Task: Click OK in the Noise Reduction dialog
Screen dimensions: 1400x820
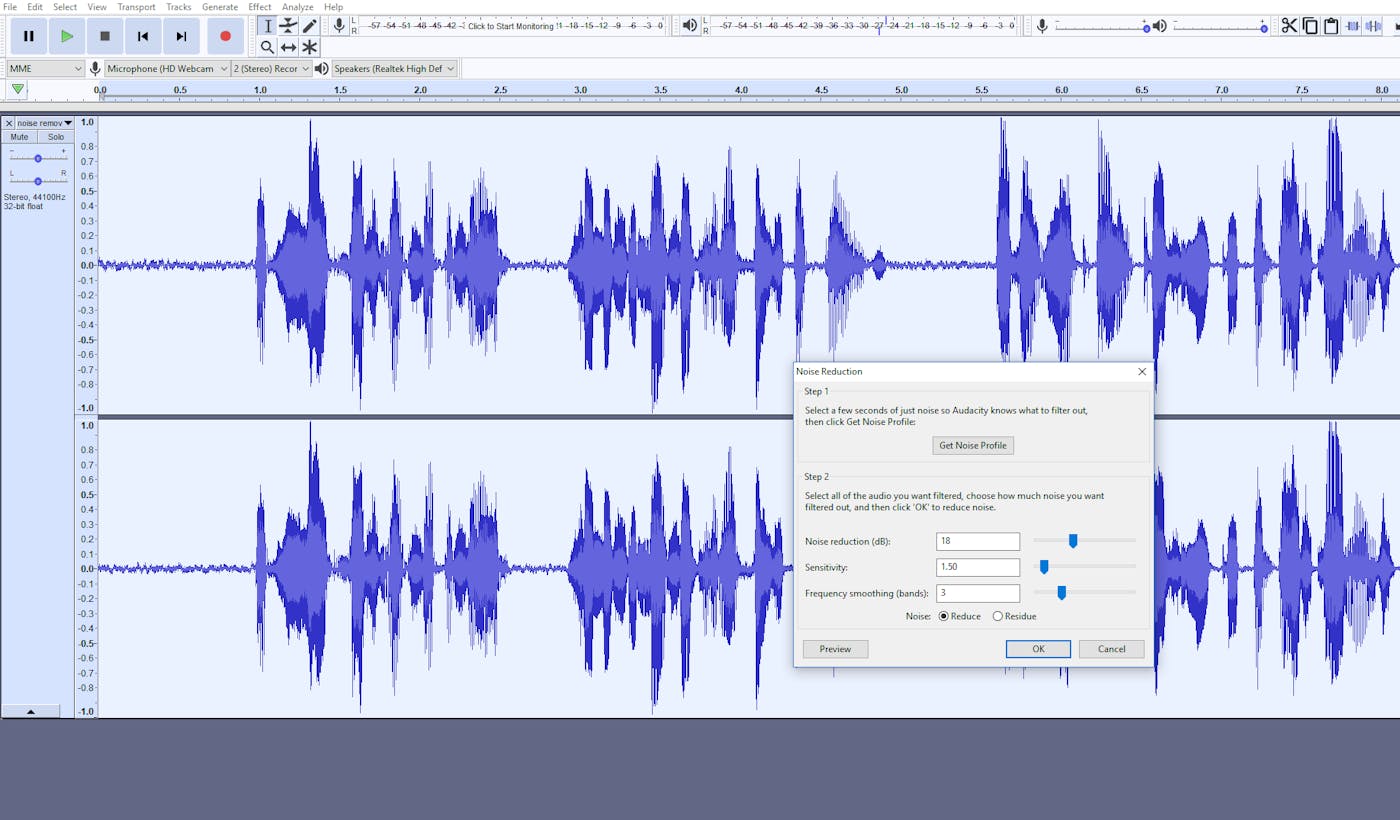Action: (1038, 649)
